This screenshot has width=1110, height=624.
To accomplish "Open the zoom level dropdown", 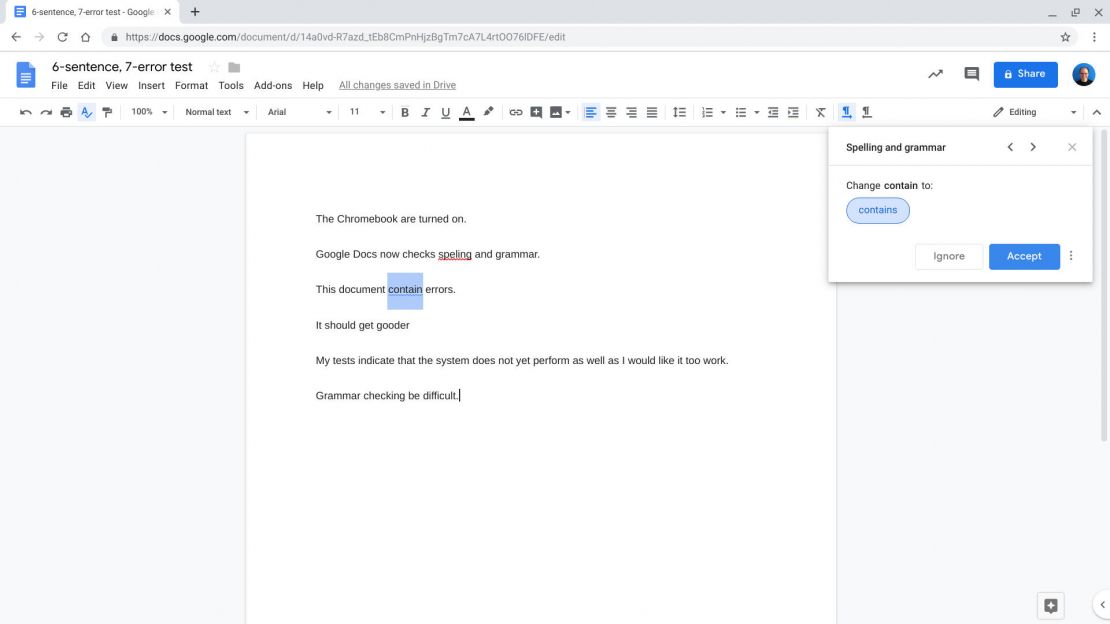I will coord(148,112).
